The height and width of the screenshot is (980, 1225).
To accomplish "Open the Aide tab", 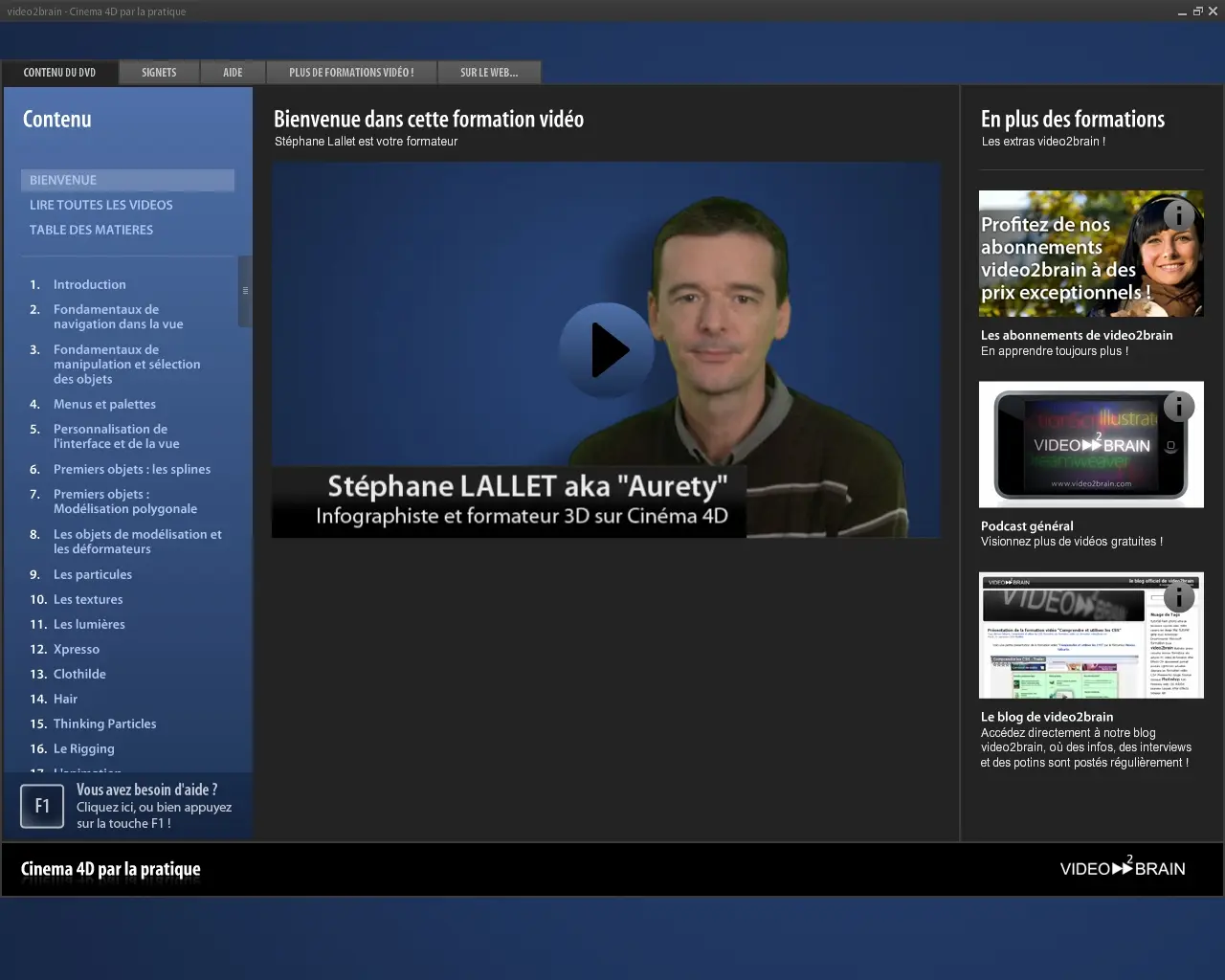I will tap(233, 73).
